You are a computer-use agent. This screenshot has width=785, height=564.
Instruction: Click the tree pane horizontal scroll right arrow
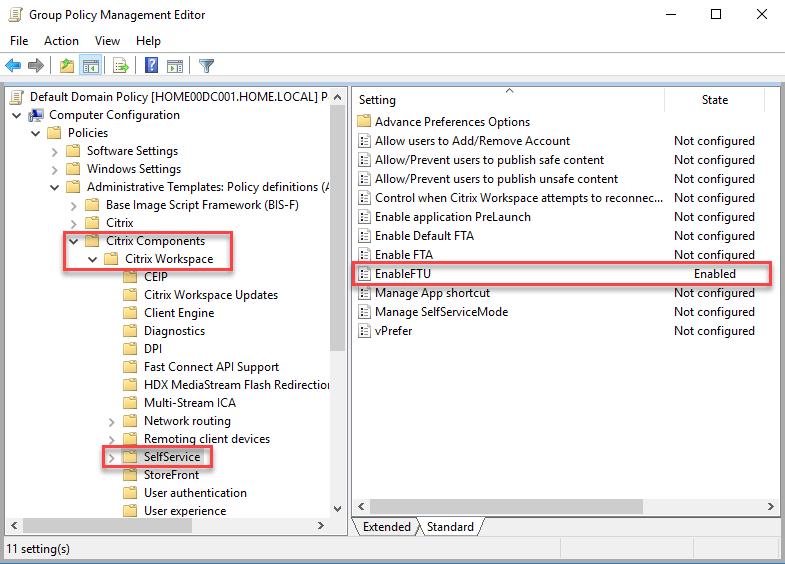[321, 525]
